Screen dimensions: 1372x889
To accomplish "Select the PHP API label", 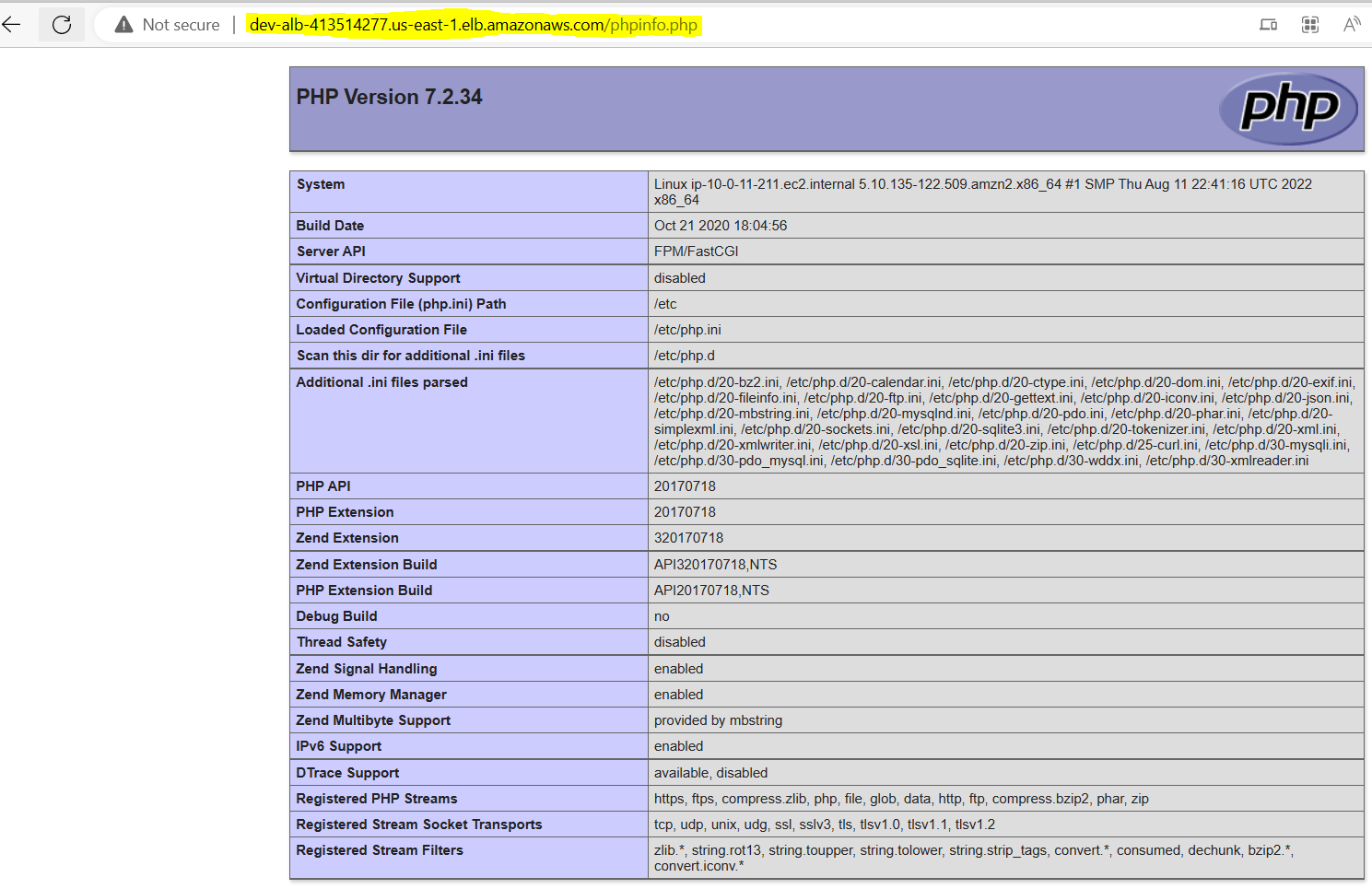I will coord(323,486).
